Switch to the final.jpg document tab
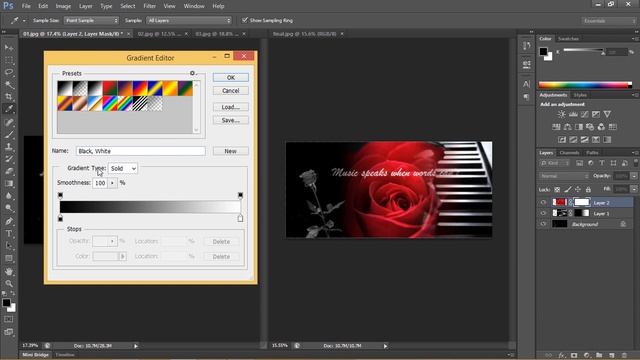 coord(304,34)
